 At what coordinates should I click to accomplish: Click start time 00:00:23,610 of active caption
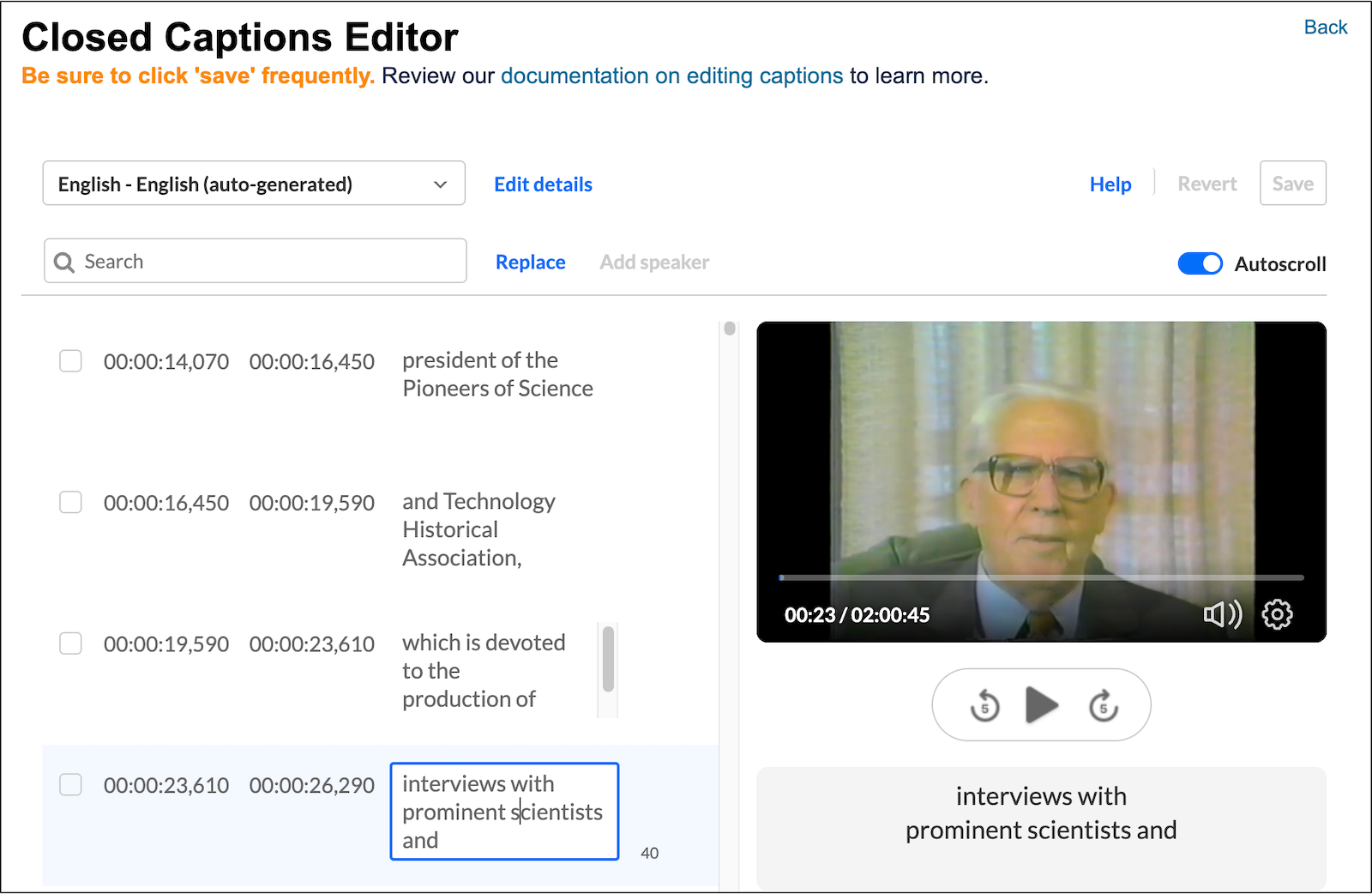[x=166, y=786]
